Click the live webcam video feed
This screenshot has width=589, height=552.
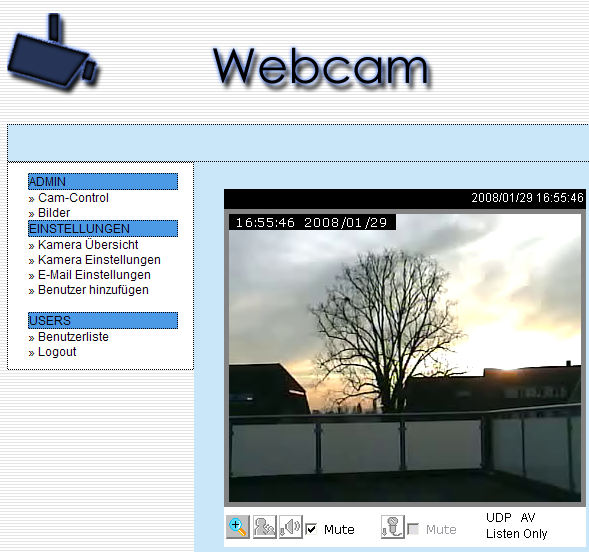click(405, 358)
